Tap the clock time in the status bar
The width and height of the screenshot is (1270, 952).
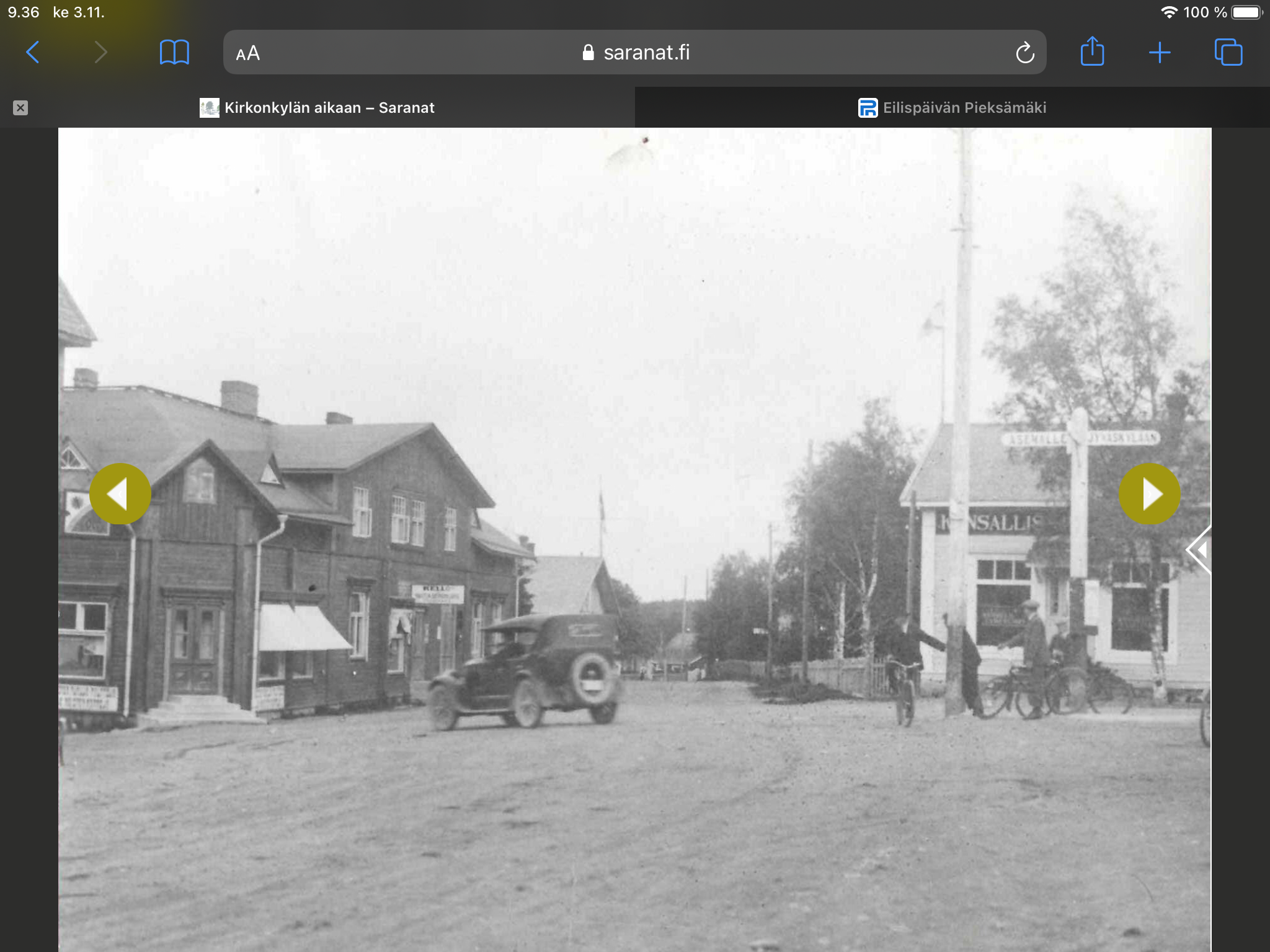pyautogui.click(x=24, y=12)
